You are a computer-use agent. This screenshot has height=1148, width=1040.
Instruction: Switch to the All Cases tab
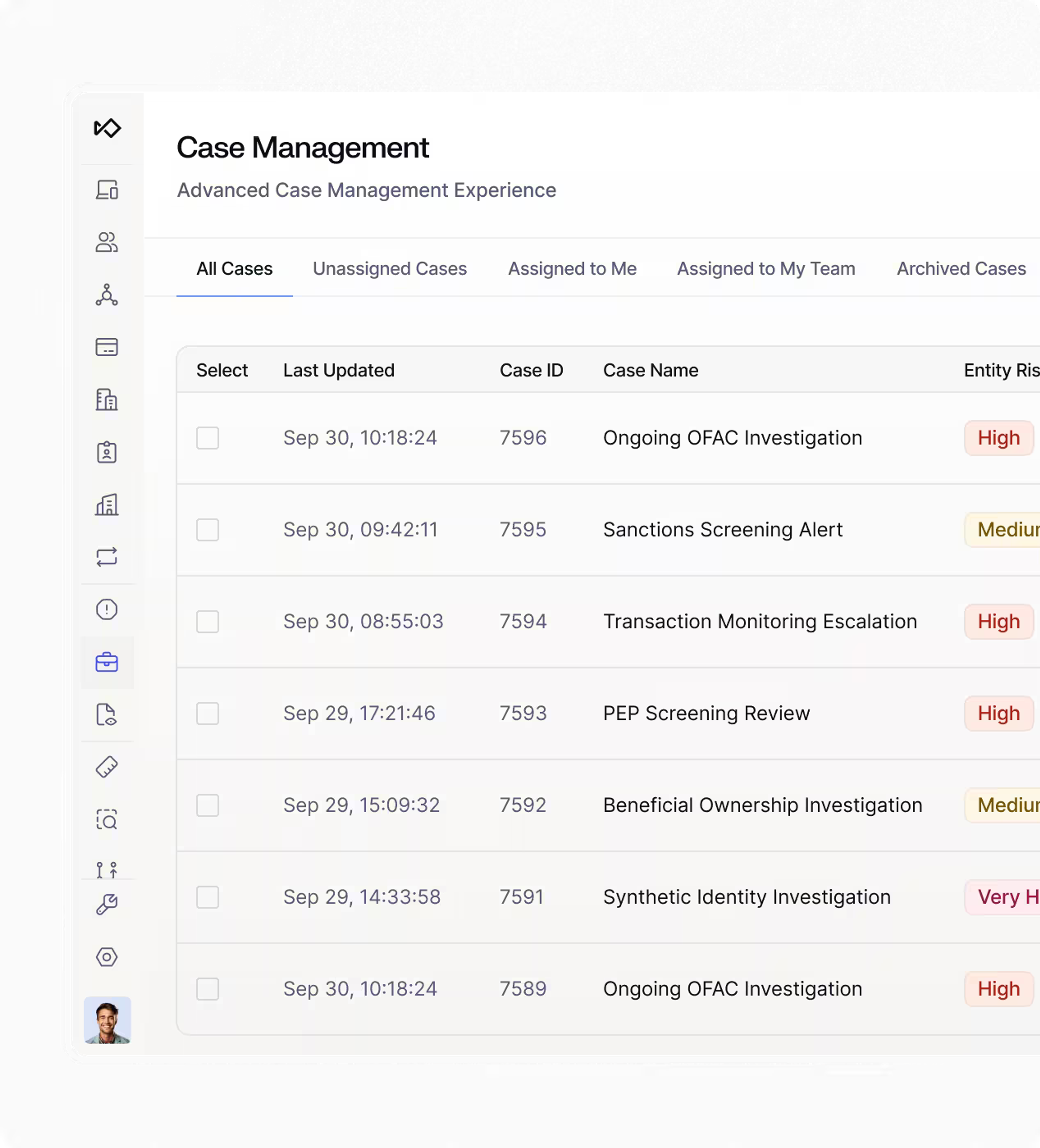[235, 268]
